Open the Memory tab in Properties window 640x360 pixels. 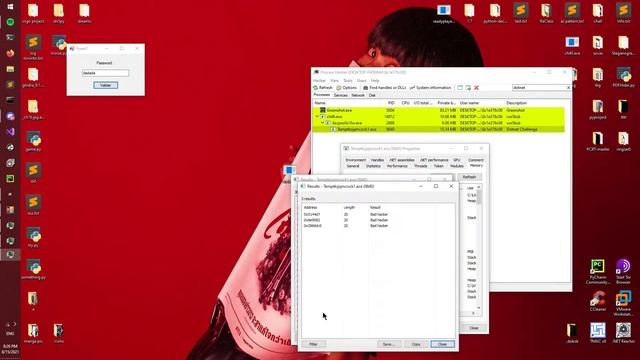[x=476, y=166]
